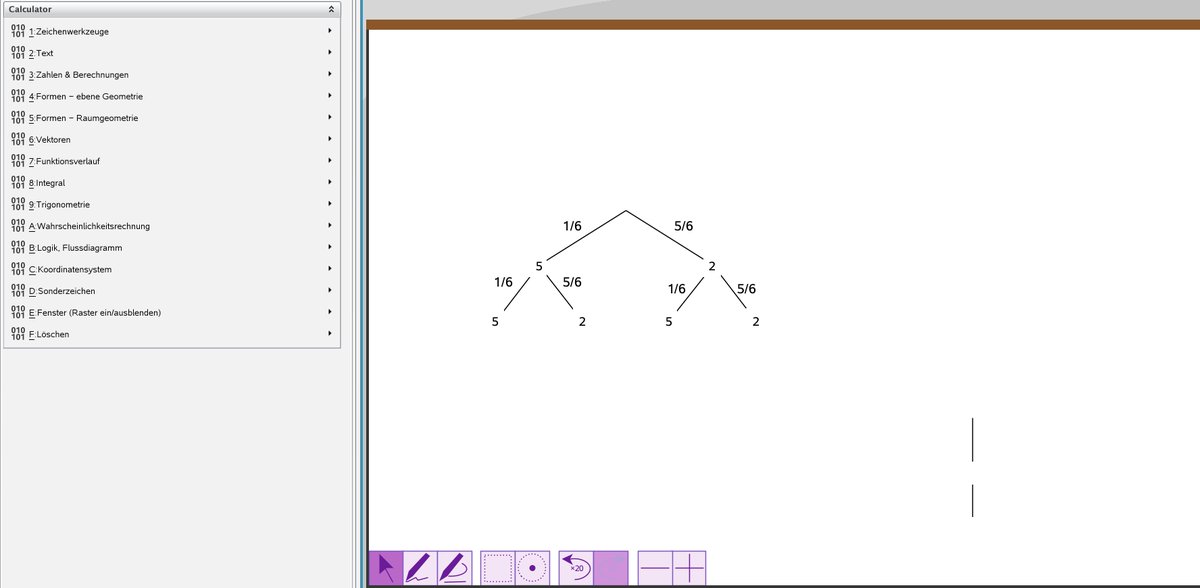The height and width of the screenshot is (588, 1200).
Task: Select the freehand pen tool
Action: (x=420, y=567)
